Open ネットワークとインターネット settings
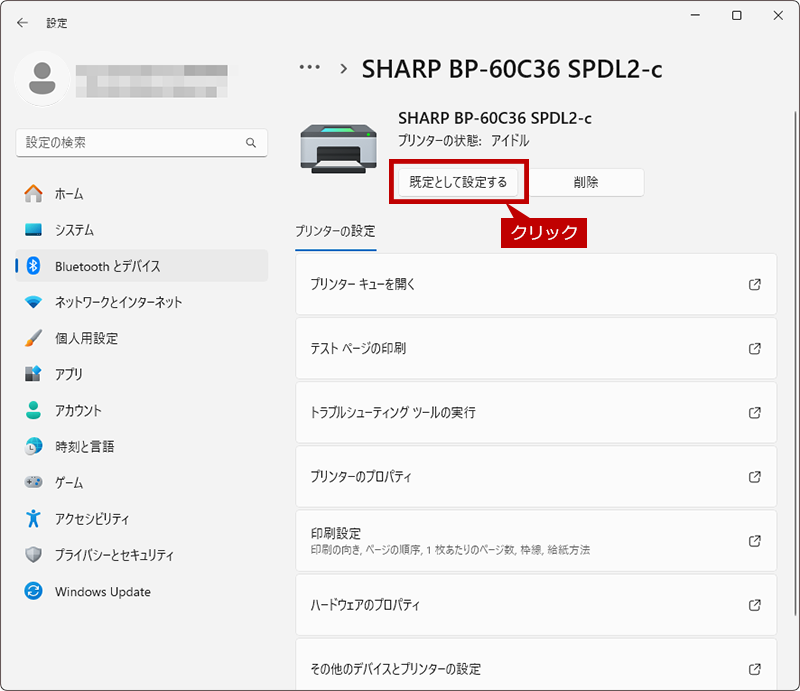This screenshot has width=800, height=691. (118, 302)
